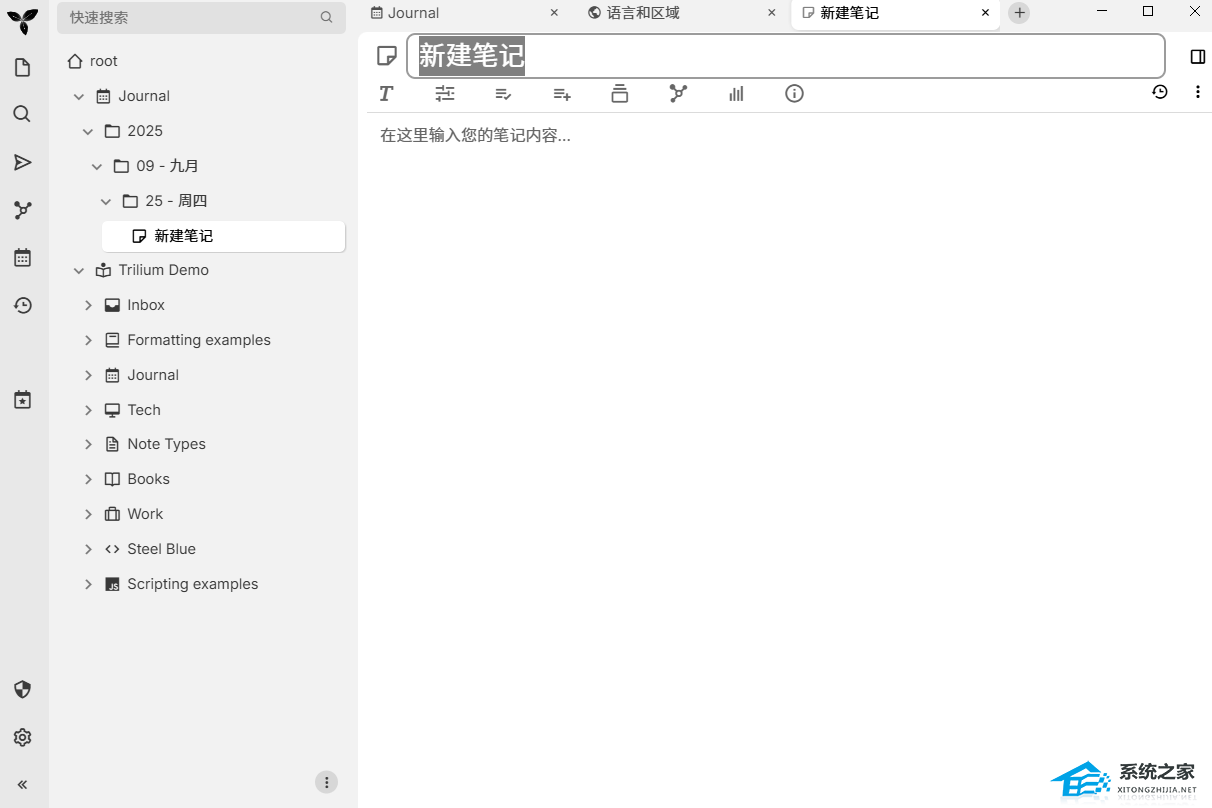Open recent changes history launcher icon

22,305
